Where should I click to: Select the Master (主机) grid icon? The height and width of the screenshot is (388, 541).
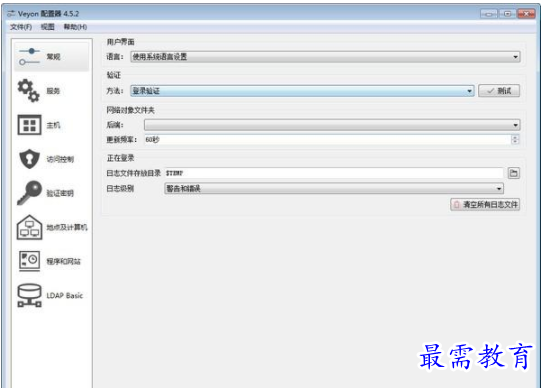pyautogui.click(x=29, y=125)
